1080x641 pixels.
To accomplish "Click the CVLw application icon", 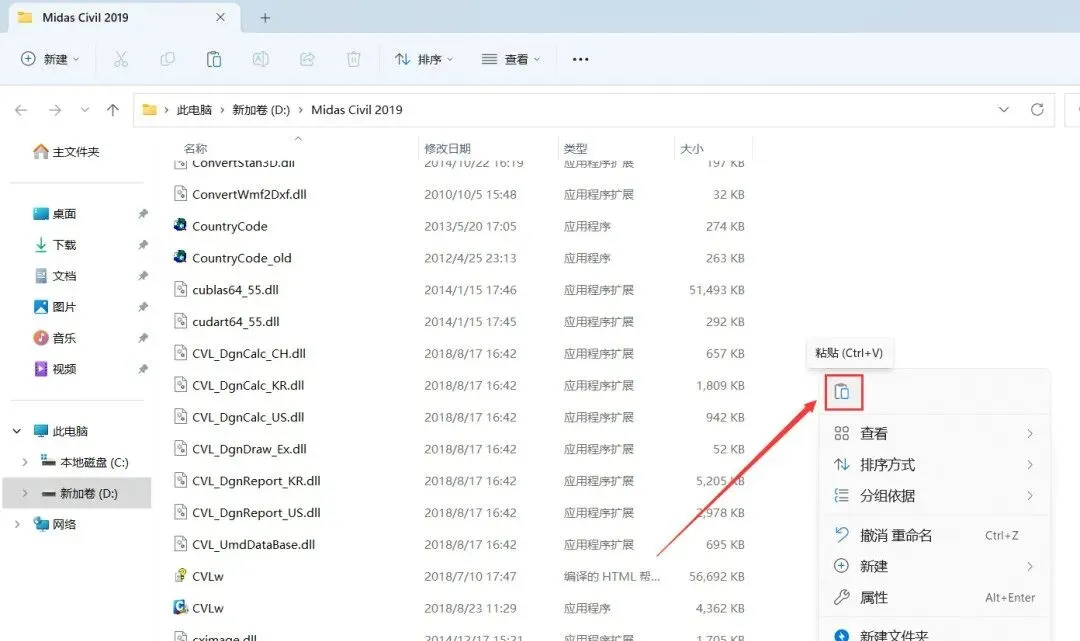I will pos(180,607).
